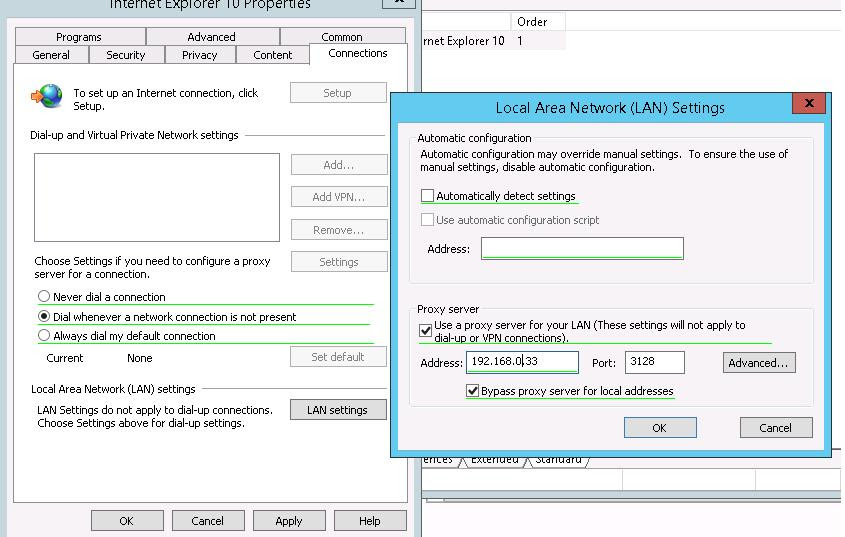Open the Content tab
Screen dimensions: 845x537
272,55
